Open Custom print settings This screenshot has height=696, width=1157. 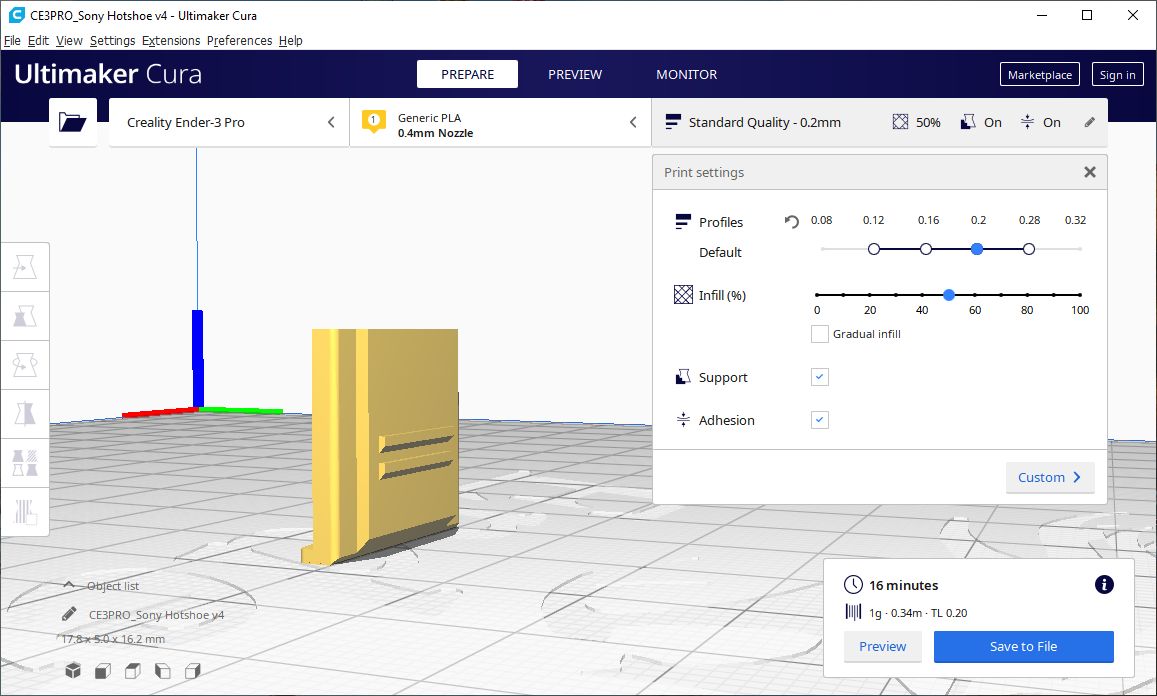(1049, 477)
